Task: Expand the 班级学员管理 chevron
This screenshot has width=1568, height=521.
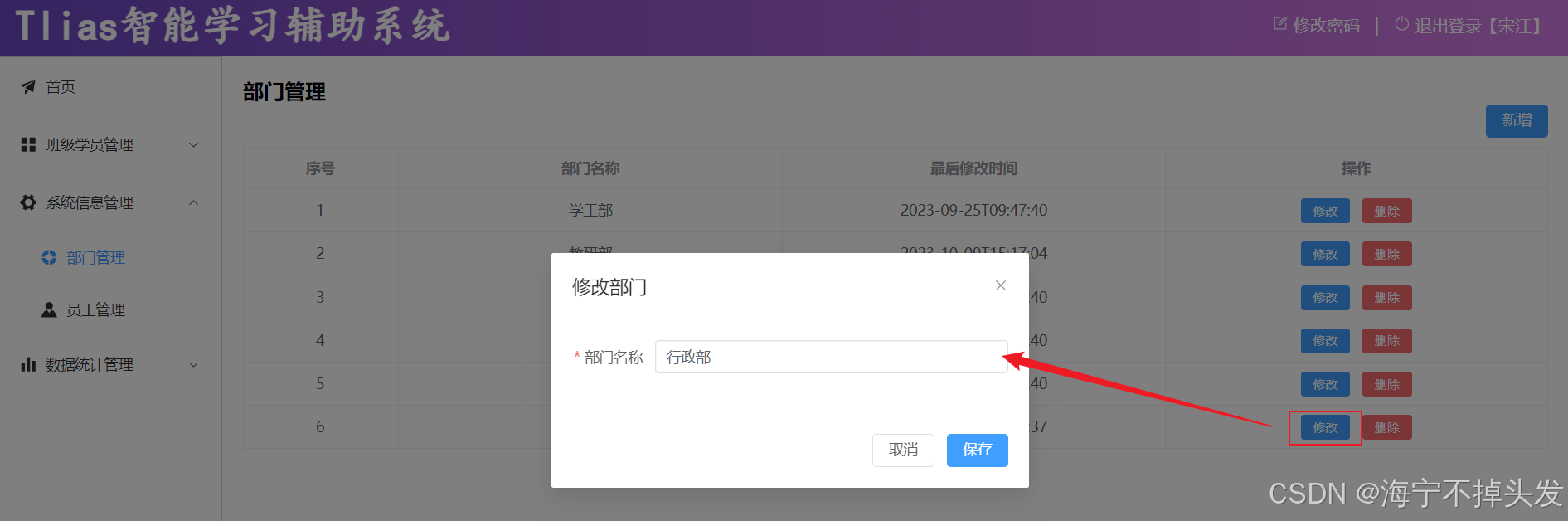Action: 193,144
